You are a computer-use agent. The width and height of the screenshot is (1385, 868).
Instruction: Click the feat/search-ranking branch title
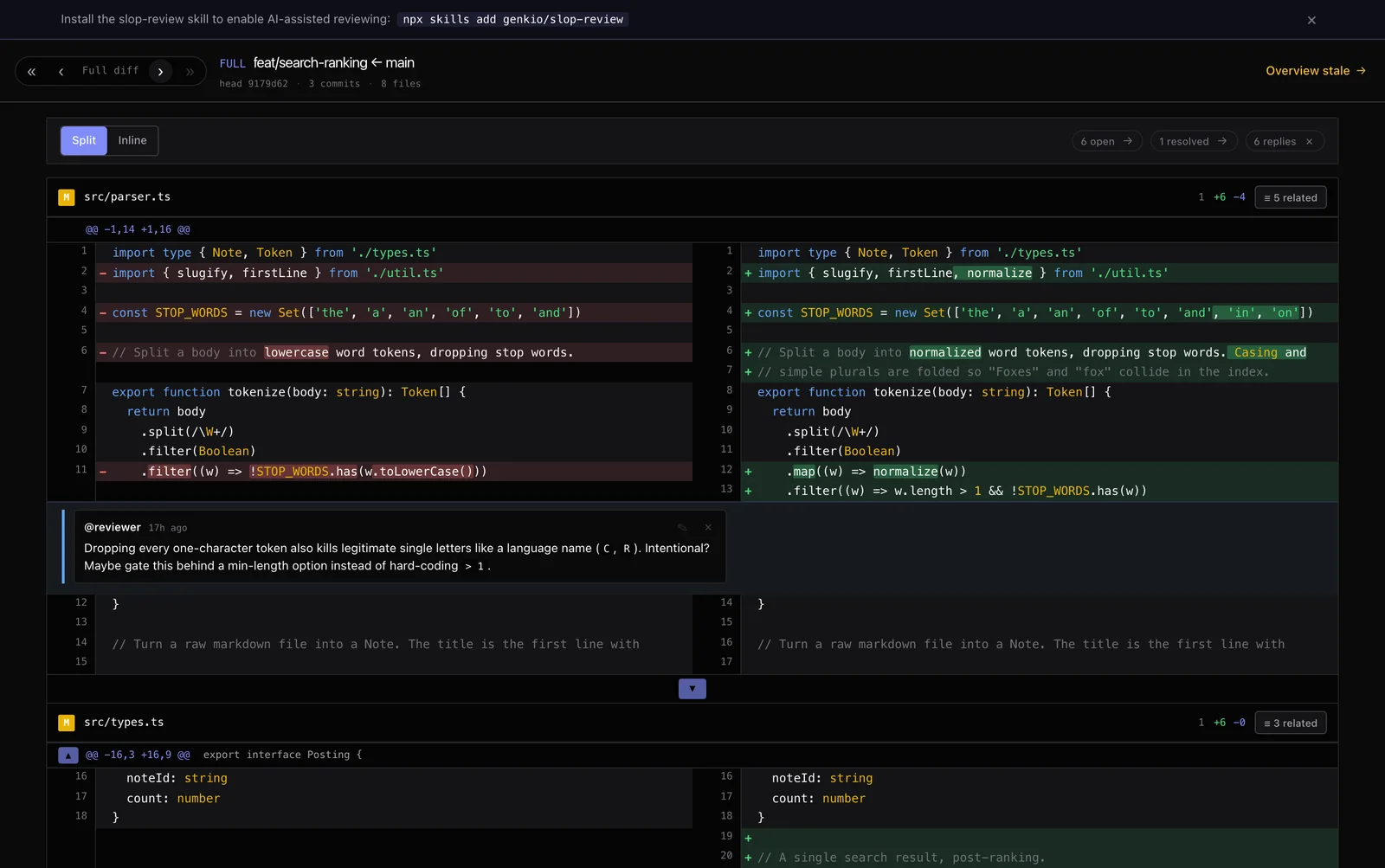pos(334,62)
